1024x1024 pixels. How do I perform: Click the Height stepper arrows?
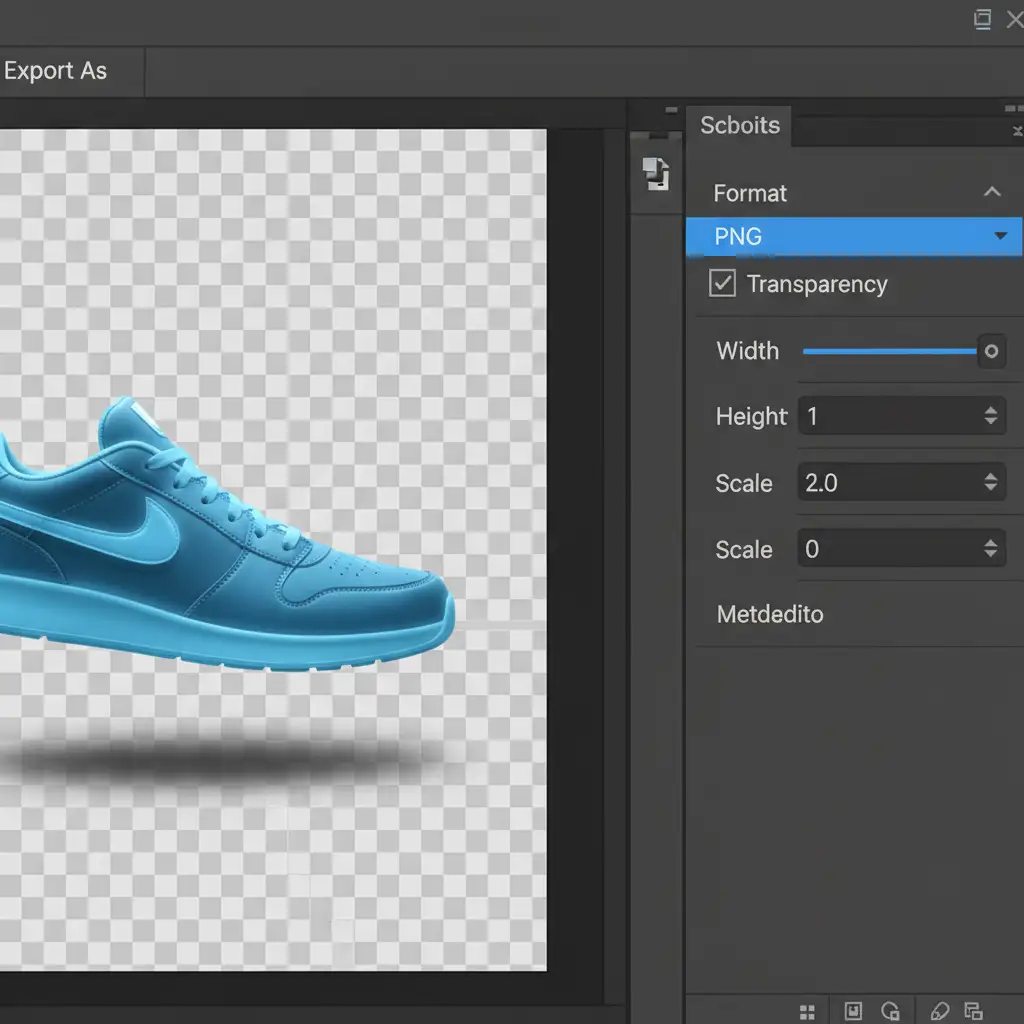click(990, 416)
